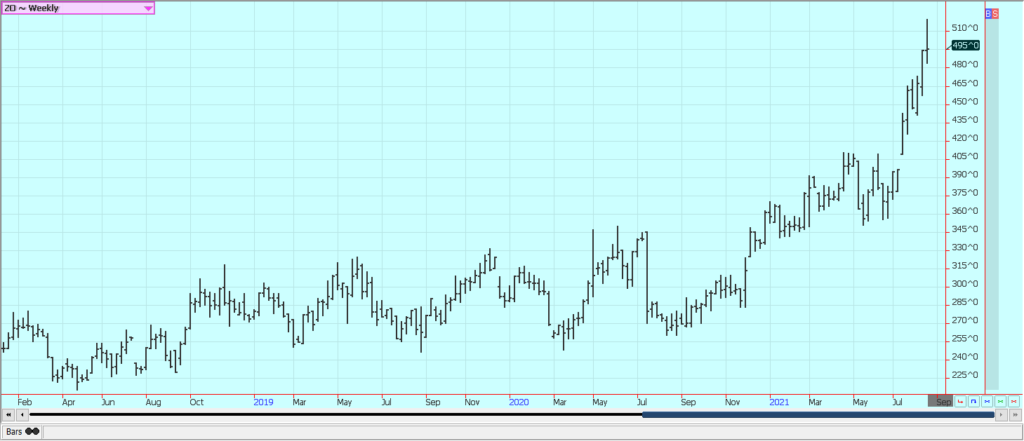Click the highlighted Sep date label
Viewport: 1024px width, 441px height.
(x=940, y=402)
